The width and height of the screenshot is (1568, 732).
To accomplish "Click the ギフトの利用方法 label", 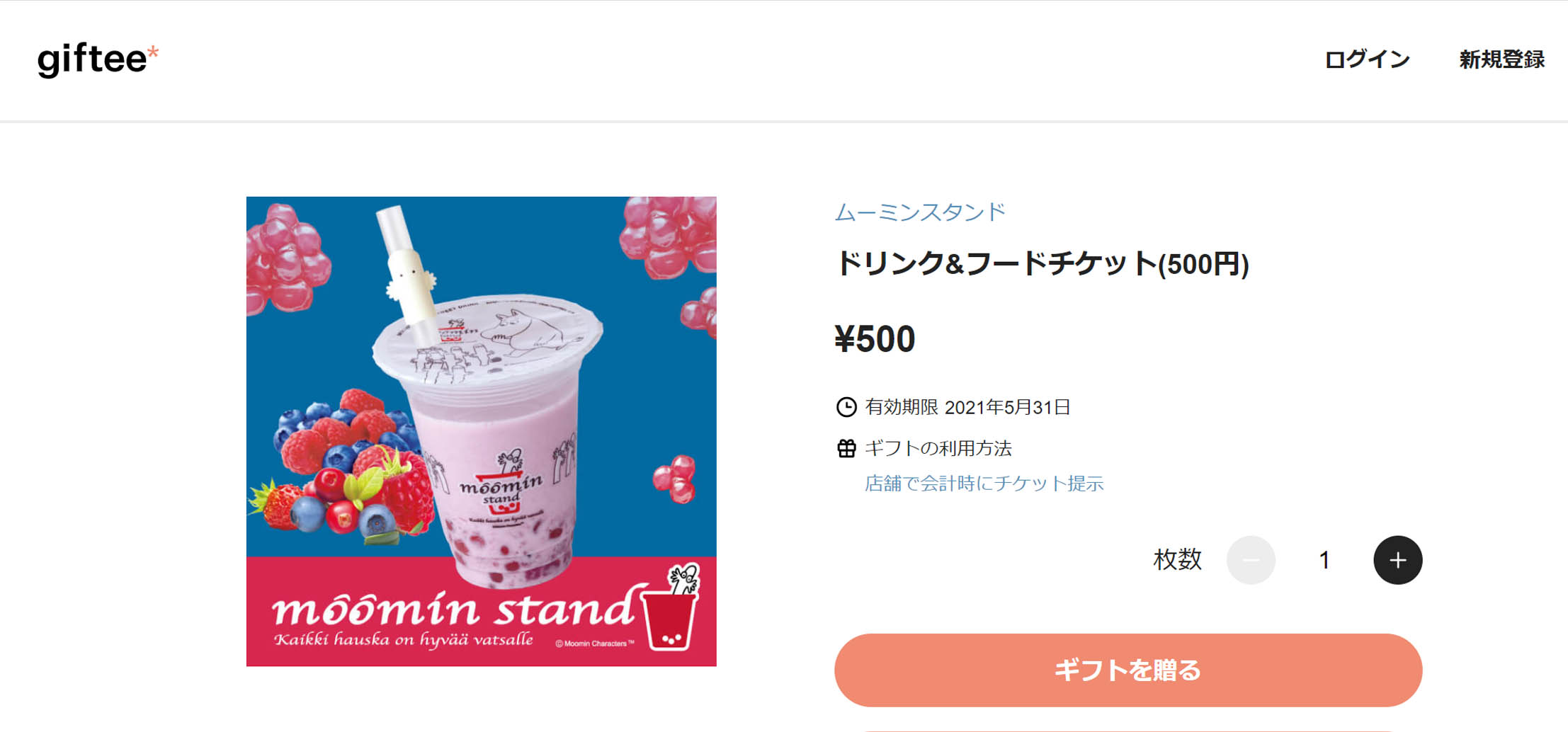I will [x=938, y=448].
